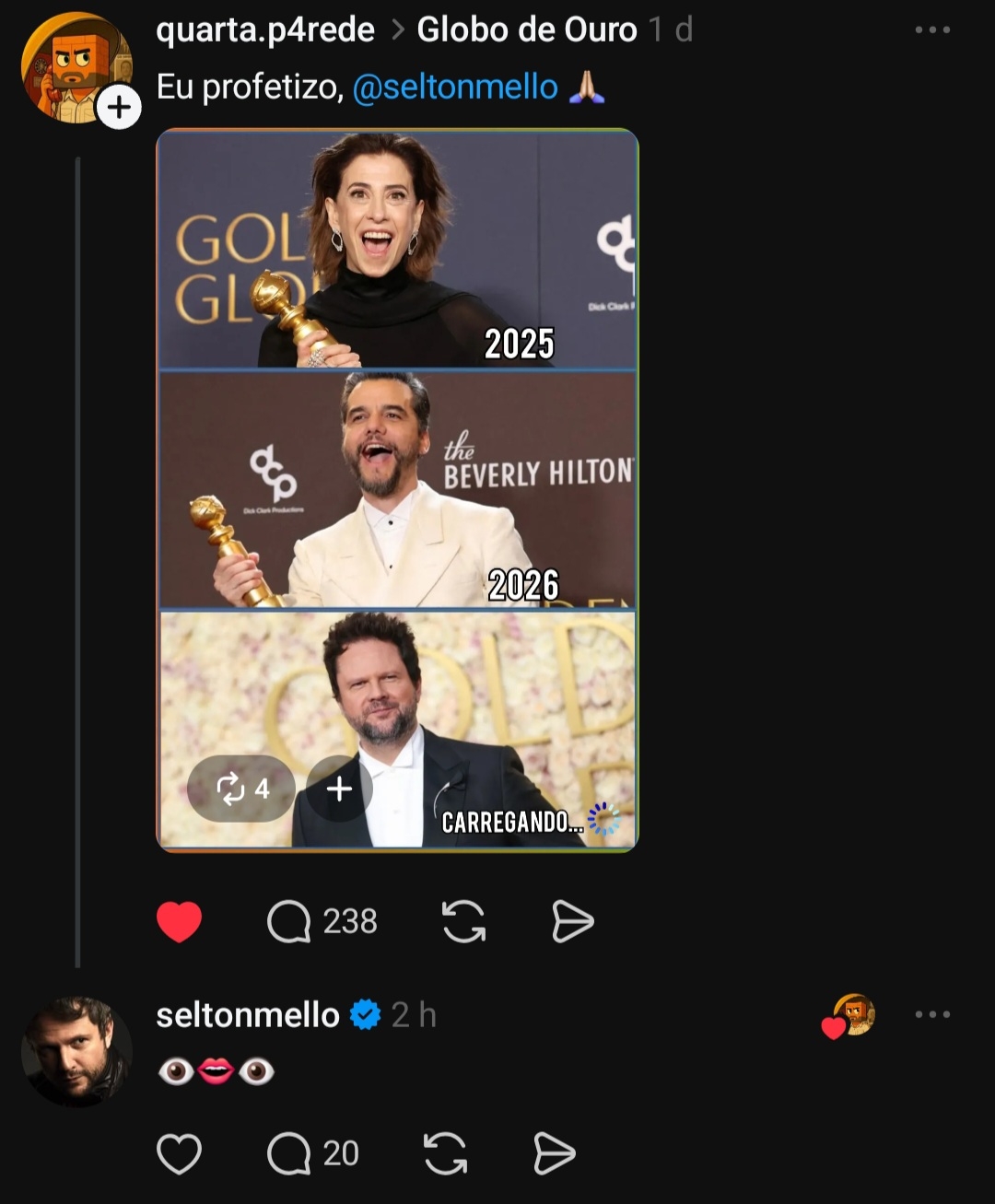
Task: Like seltonmello's reply with the heart
Action: coord(179,1153)
